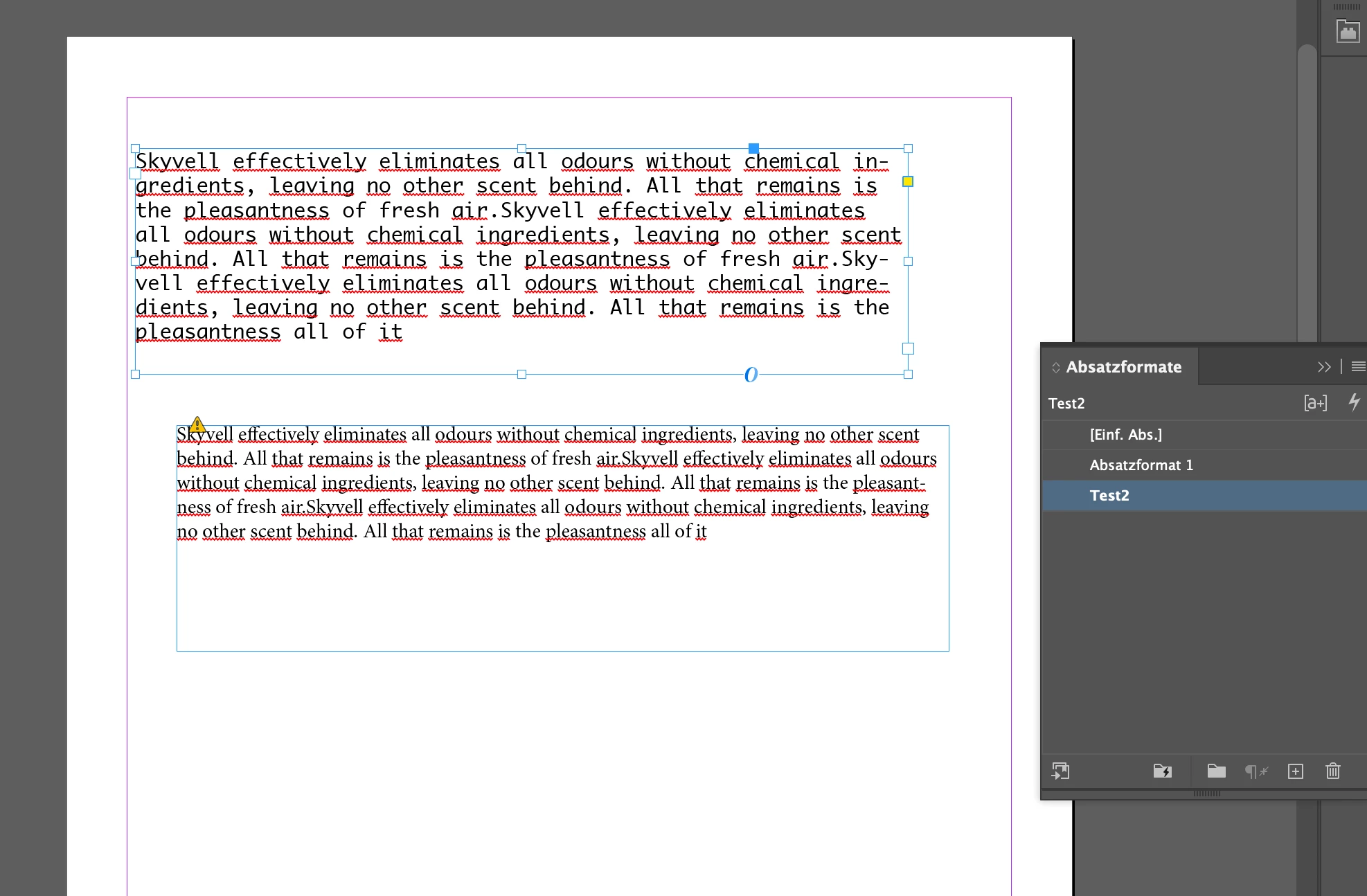The image size is (1367, 896).
Task: Select the [Einf. Abs.] paragraph style
Action: 1125,435
